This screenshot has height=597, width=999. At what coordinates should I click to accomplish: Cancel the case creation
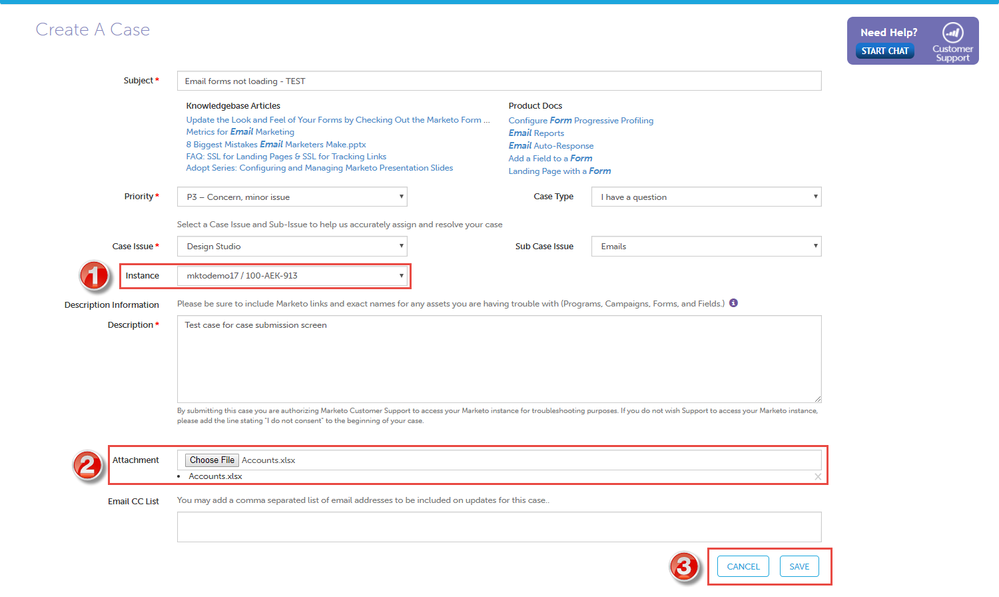[x=743, y=566]
